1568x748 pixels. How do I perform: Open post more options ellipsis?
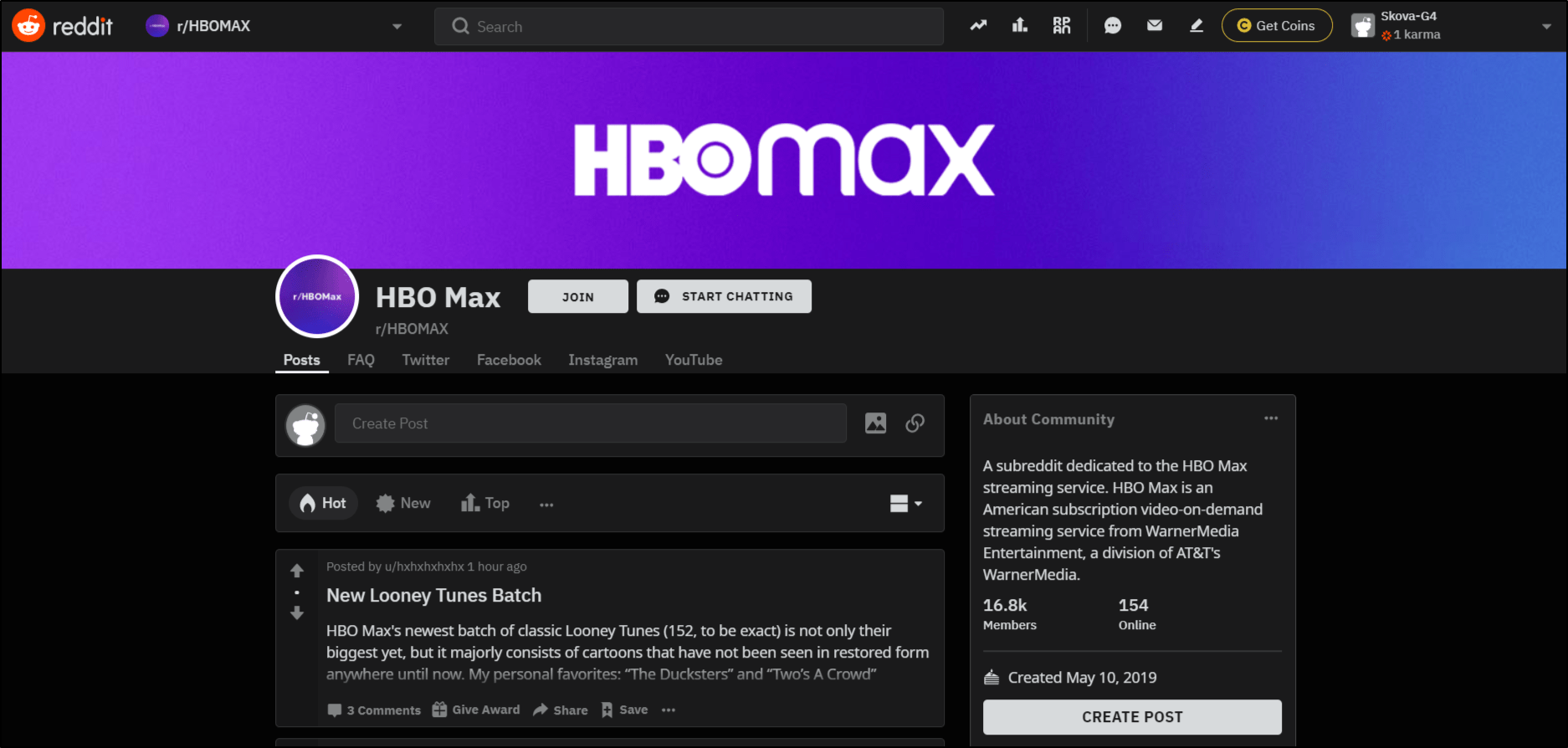click(669, 710)
